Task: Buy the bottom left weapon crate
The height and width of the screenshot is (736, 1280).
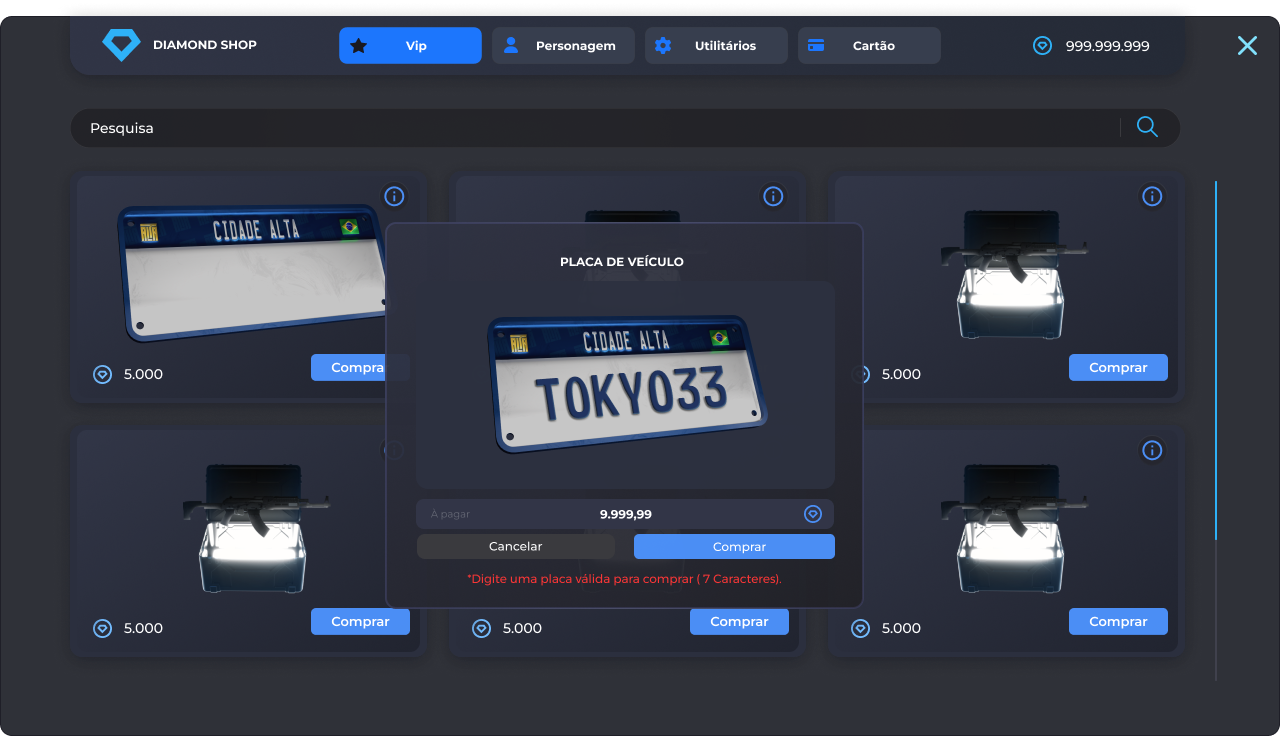Action: tap(360, 621)
